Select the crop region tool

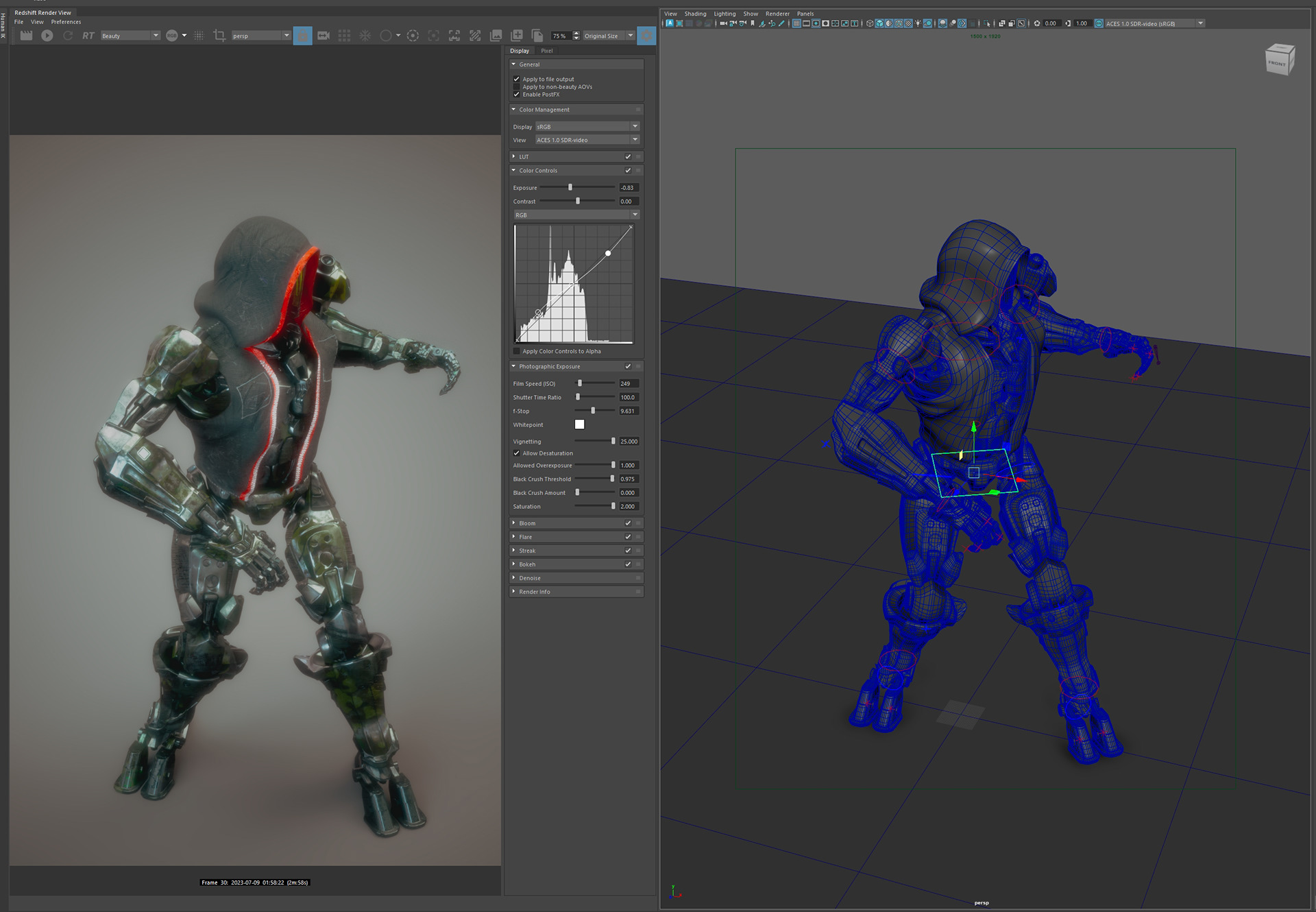(x=219, y=36)
